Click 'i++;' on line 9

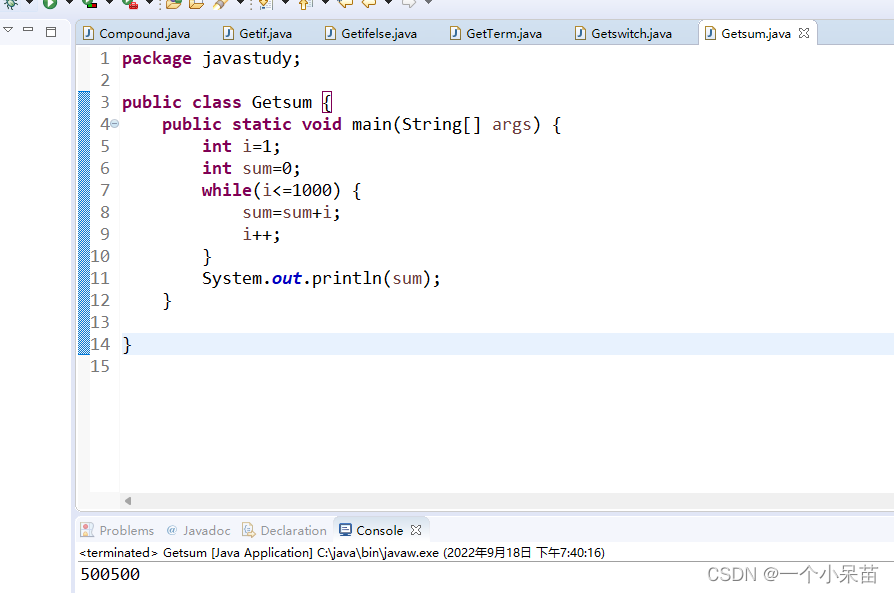[x=261, y=234]
